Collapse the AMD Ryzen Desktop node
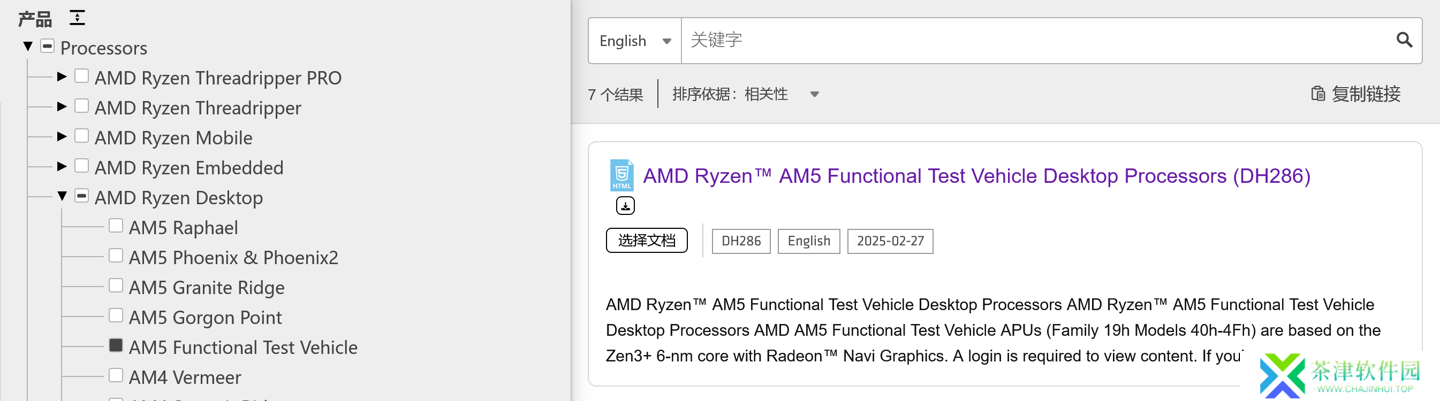The width and height of the screenshot is (1440, 401). [x=62, y=196]
